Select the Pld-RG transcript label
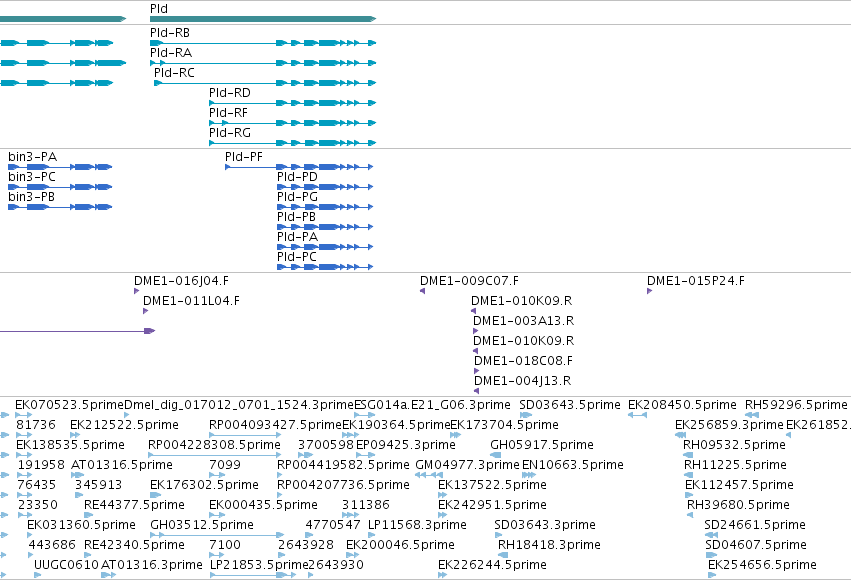This screenshot has width=851, height=580. (230, 133)
